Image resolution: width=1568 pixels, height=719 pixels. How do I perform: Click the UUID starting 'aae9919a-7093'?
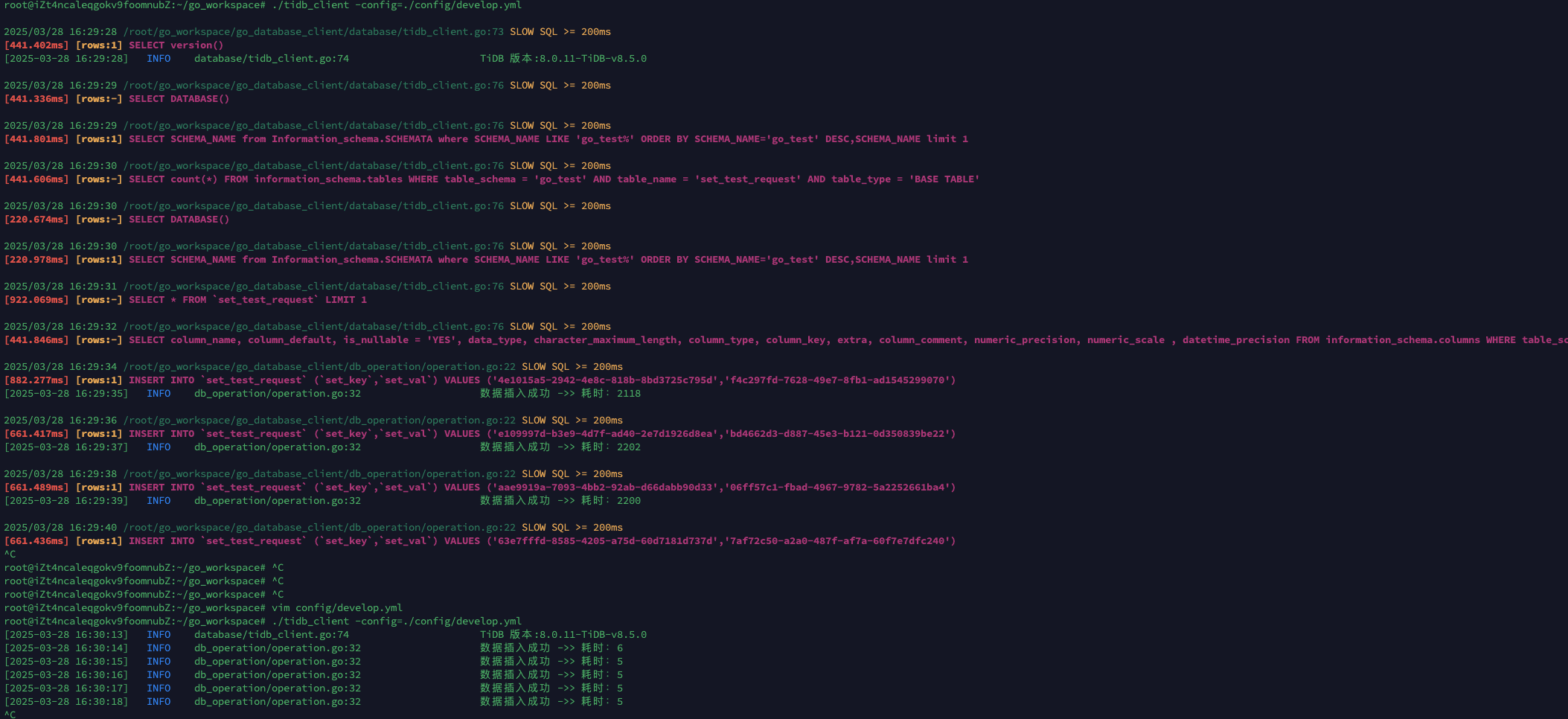click(605, 488)
